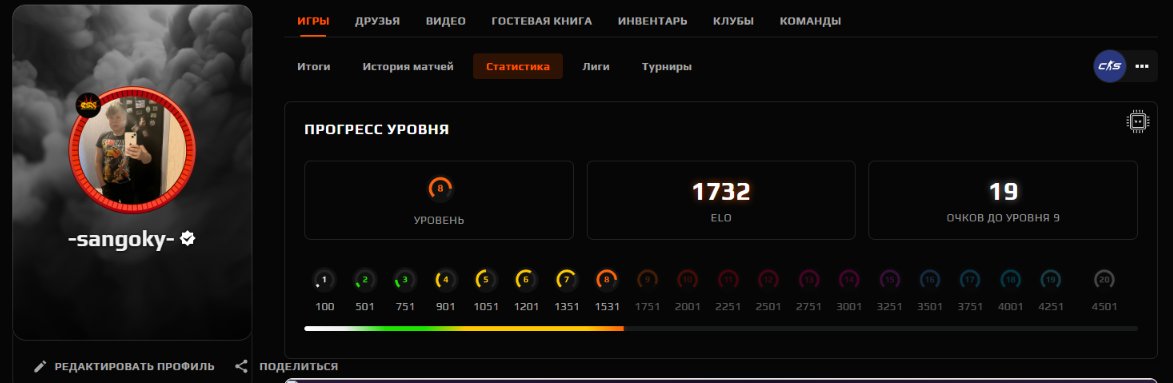The width and height of the screenshot is (1173, 383).
Task: Click the chip icon in level progress panel
Action: pyautogui.click(x=1137, y=121)
